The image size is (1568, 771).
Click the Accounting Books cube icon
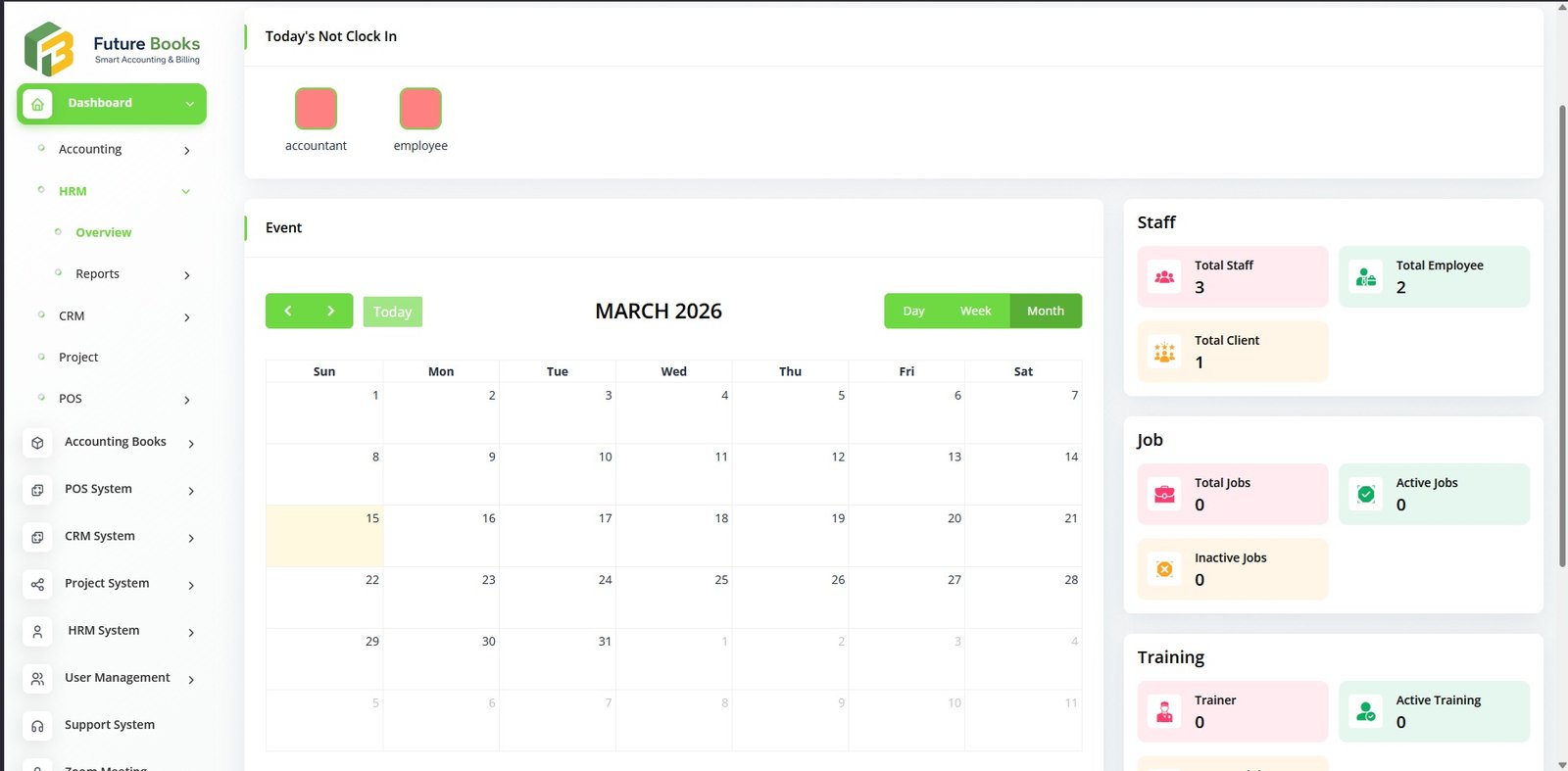37,443
